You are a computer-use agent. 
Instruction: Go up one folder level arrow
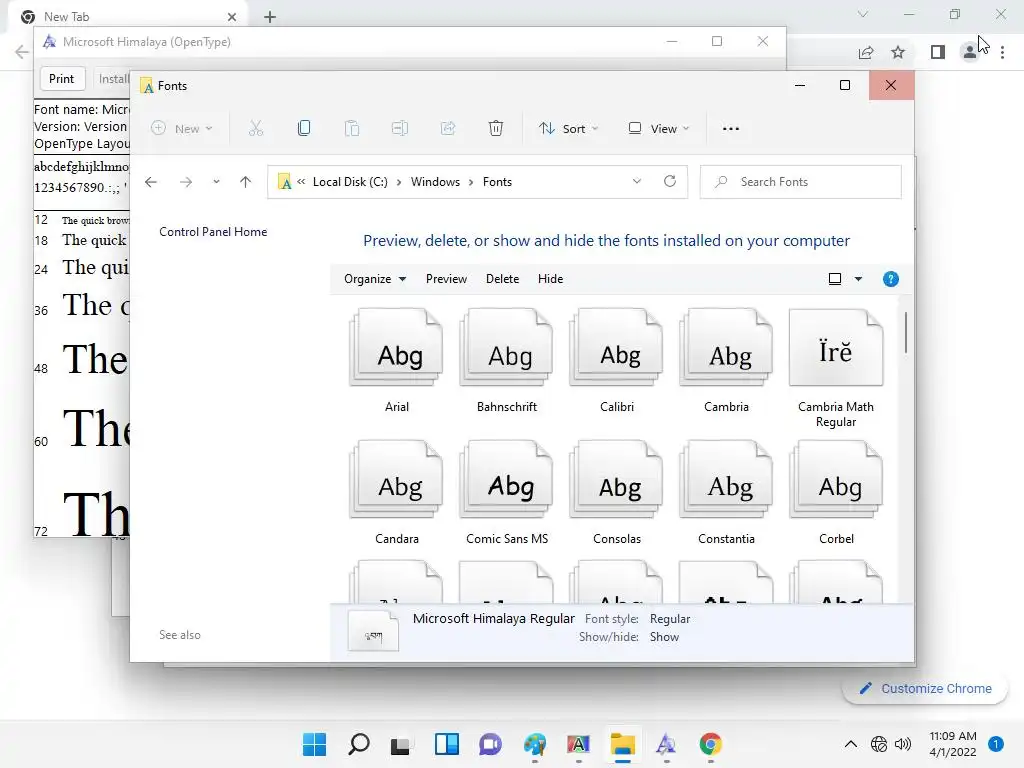coord(246,182)
